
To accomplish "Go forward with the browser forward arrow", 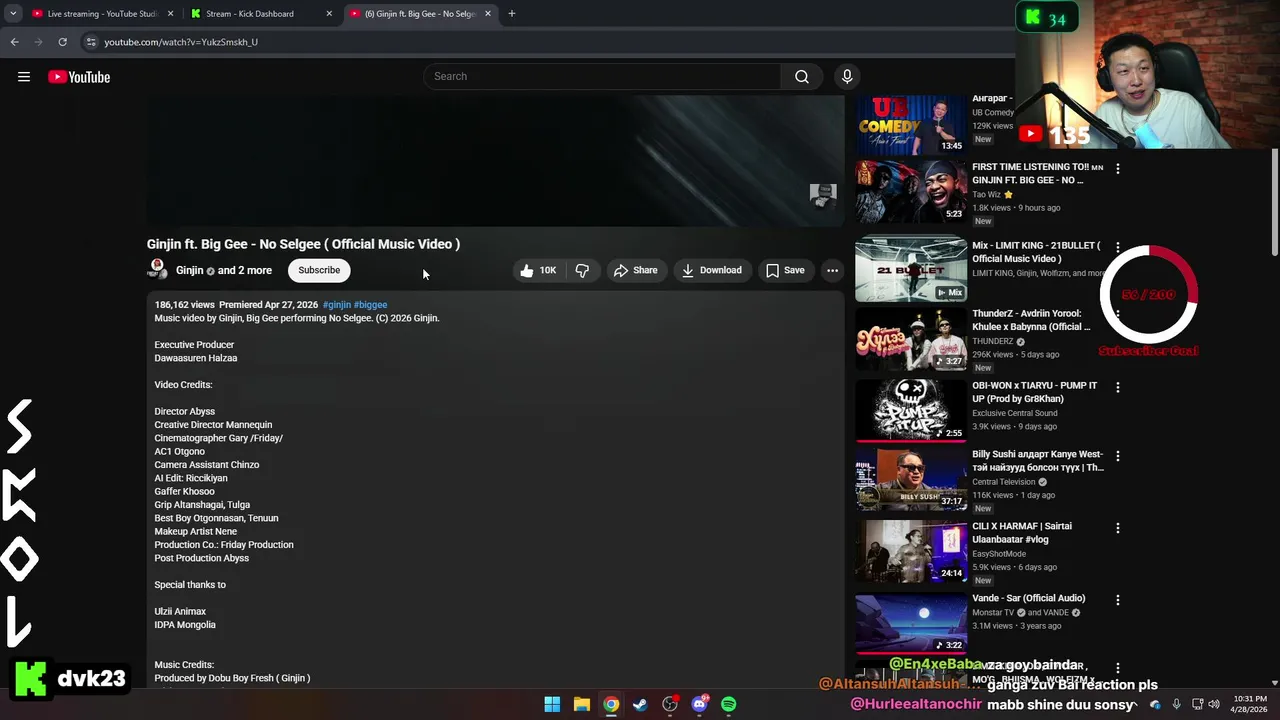I will pos(38,42).
